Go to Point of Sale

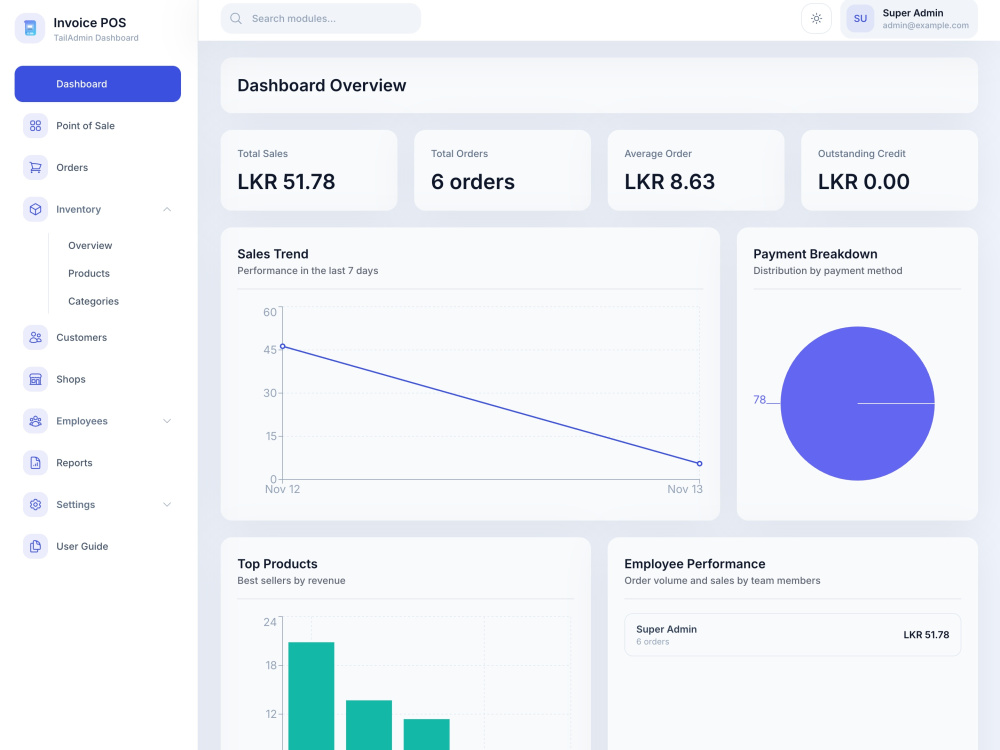pos(98,126)
